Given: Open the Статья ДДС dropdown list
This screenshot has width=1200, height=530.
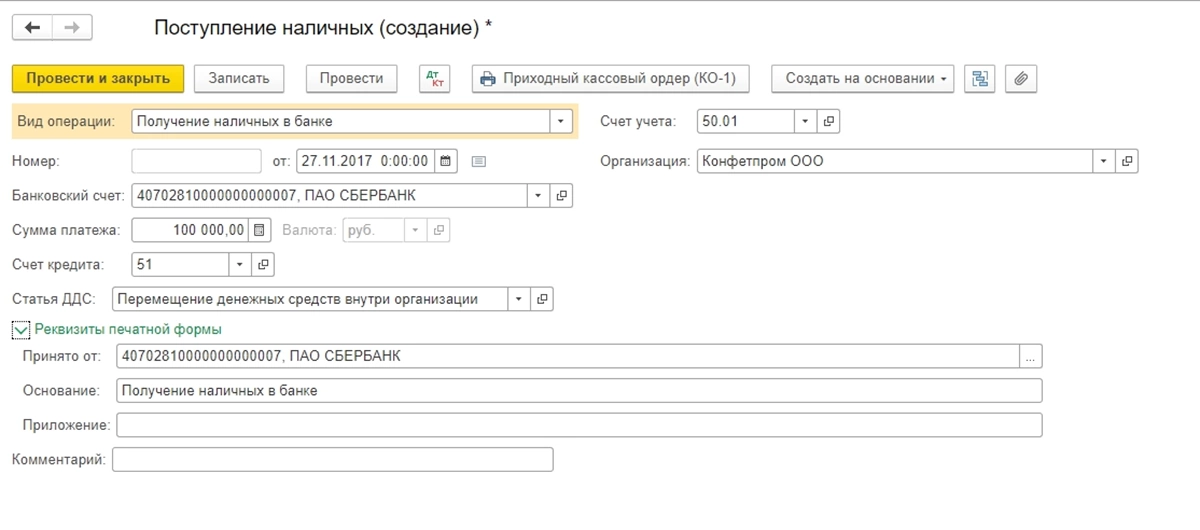Looking at the screenshot, I should point(519,299).
